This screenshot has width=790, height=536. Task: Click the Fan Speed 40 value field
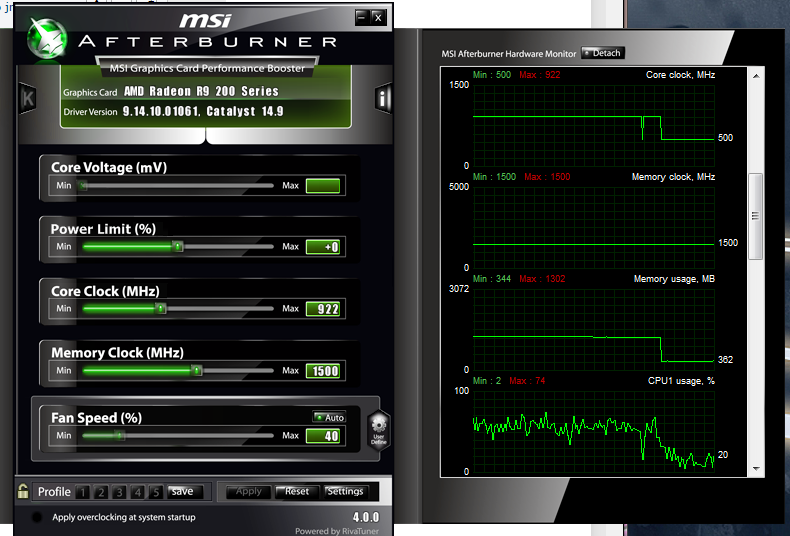(322, 436)
